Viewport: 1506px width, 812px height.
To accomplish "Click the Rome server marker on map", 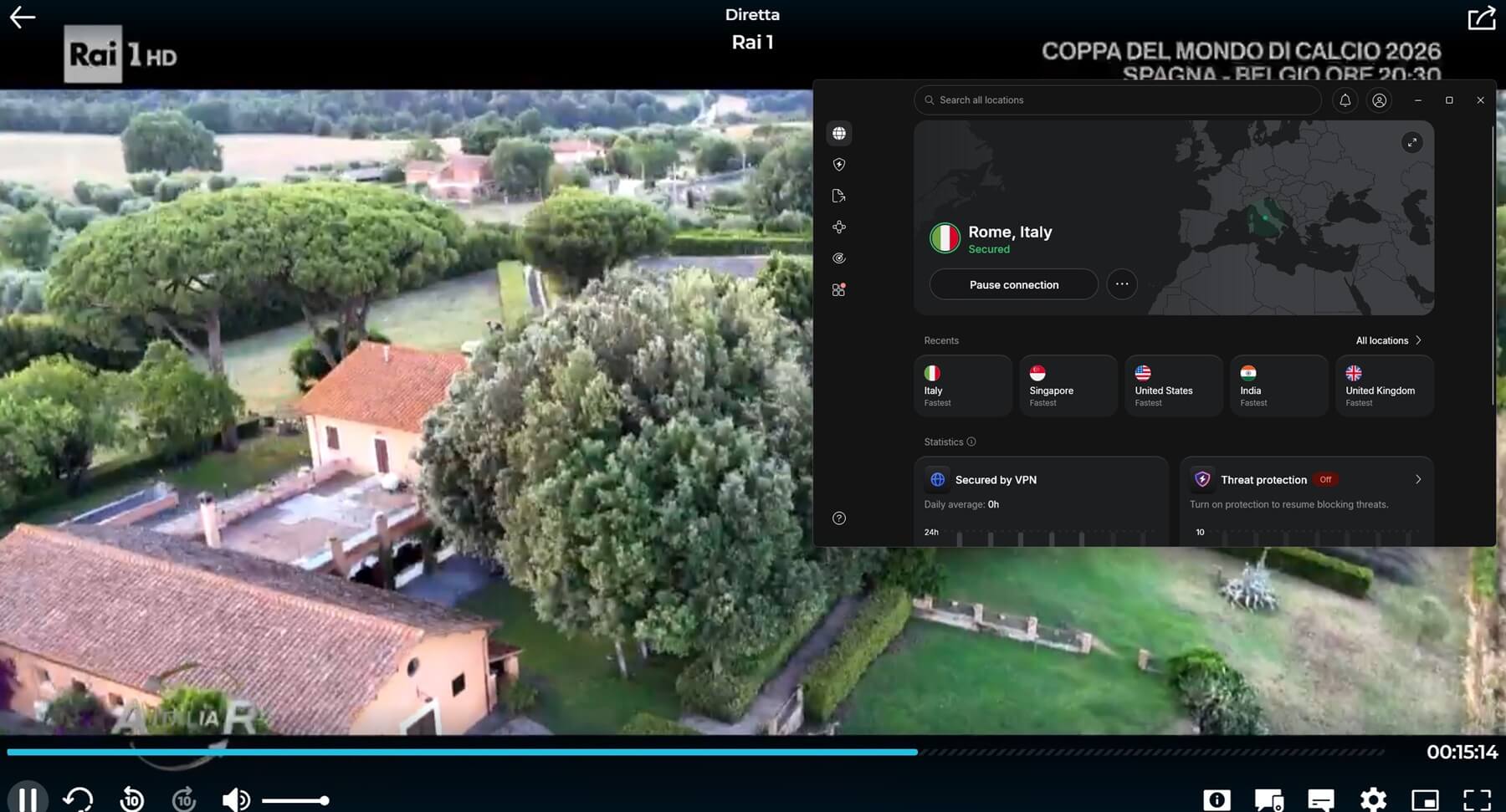I will 1264,218.
